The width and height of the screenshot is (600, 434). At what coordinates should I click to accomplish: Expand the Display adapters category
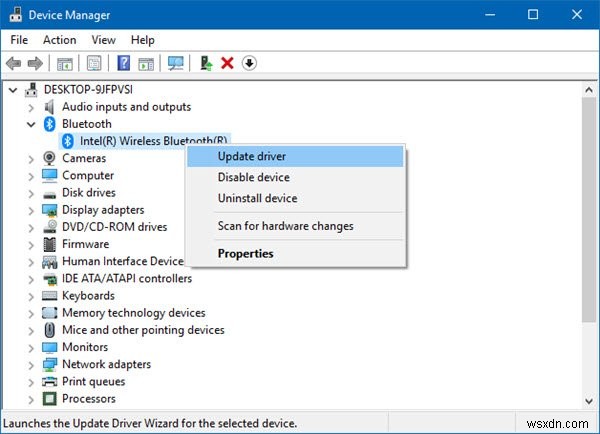tap(31, 210)
